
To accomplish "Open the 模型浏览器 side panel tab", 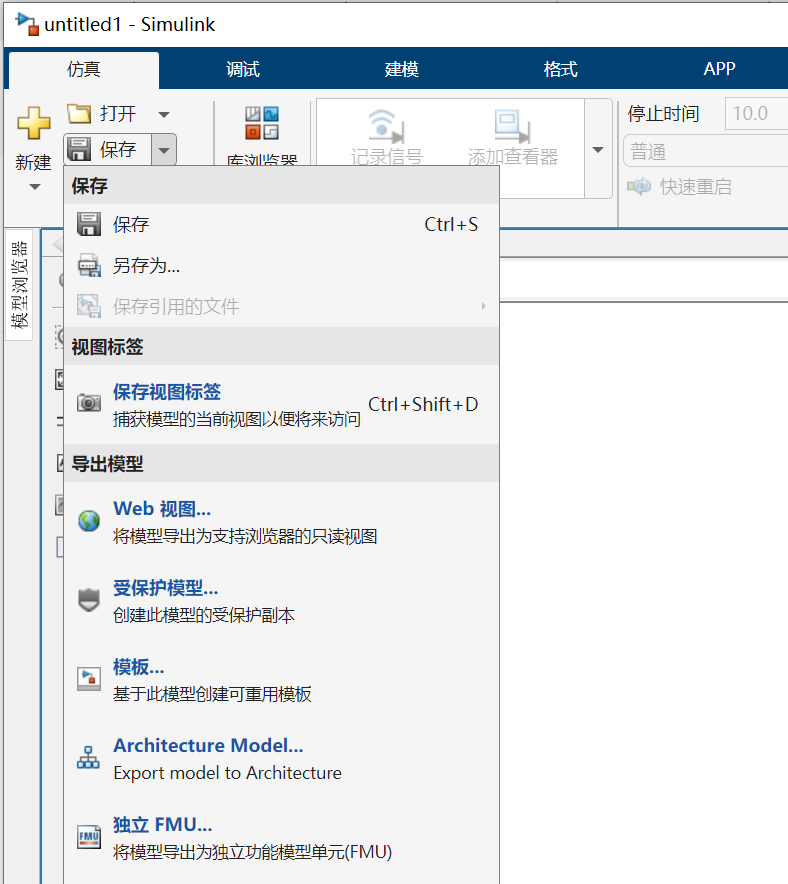I will (20, 285).
